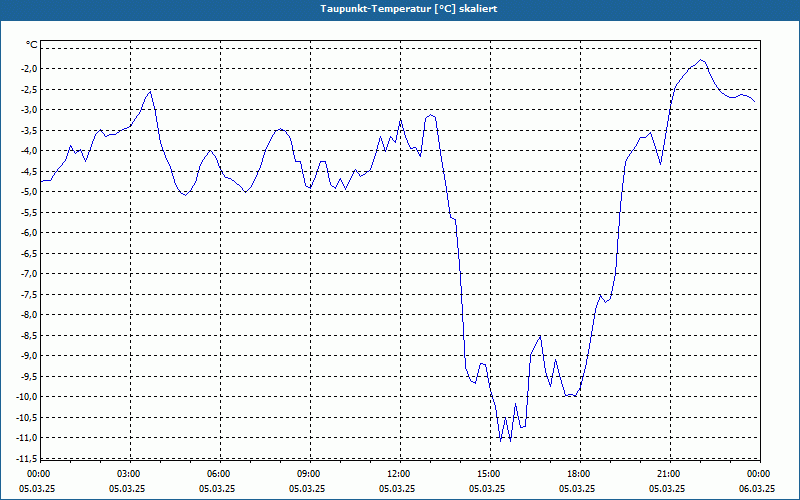
Task: Pick the '-4,0' y-axis tick label
Action: point(29,151)
